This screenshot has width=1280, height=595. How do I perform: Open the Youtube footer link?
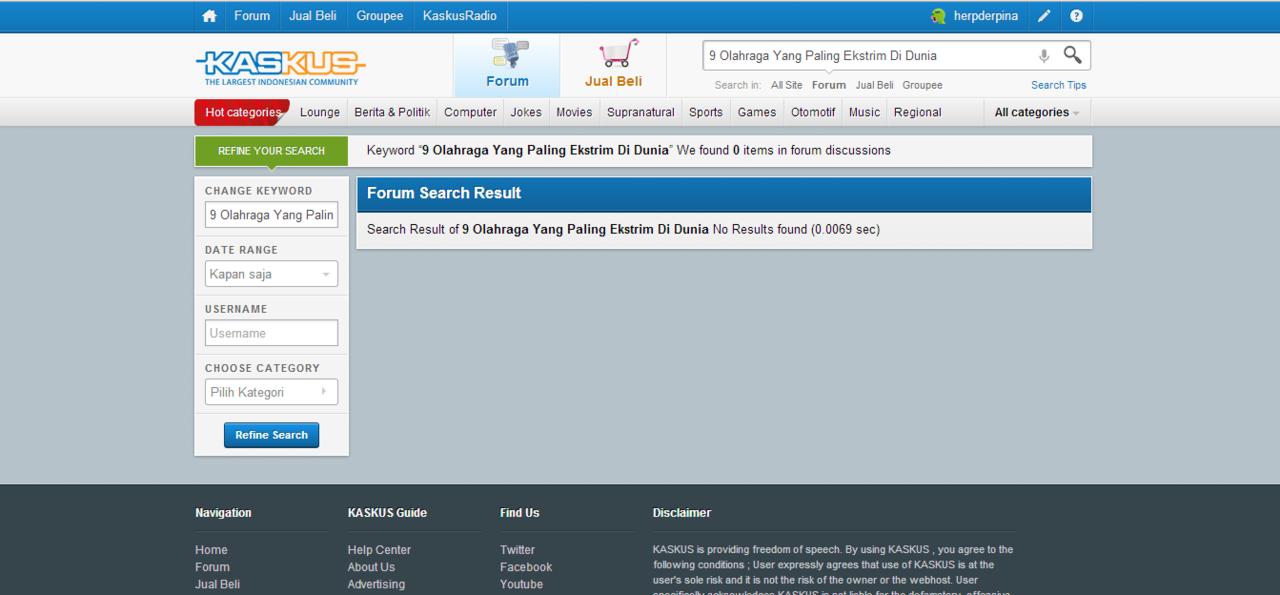(x=521, y=584)
